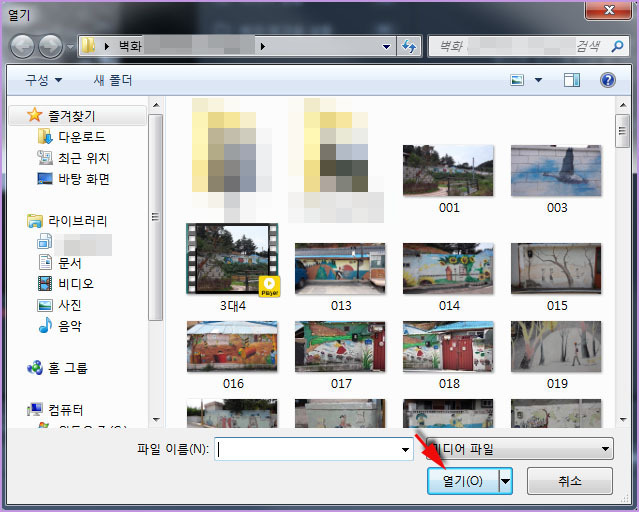Viewport: 639px width, 512px height.
Task: Click the 다운로드 folder icon
Action: pos(45,137)
